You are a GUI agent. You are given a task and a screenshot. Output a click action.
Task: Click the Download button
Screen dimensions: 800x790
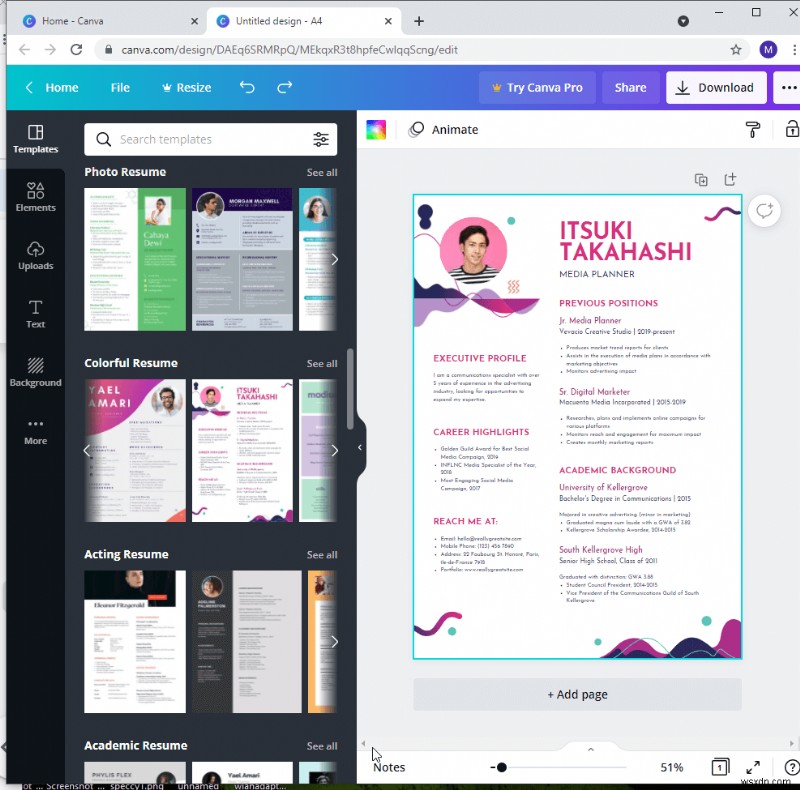tap(715, 88)
